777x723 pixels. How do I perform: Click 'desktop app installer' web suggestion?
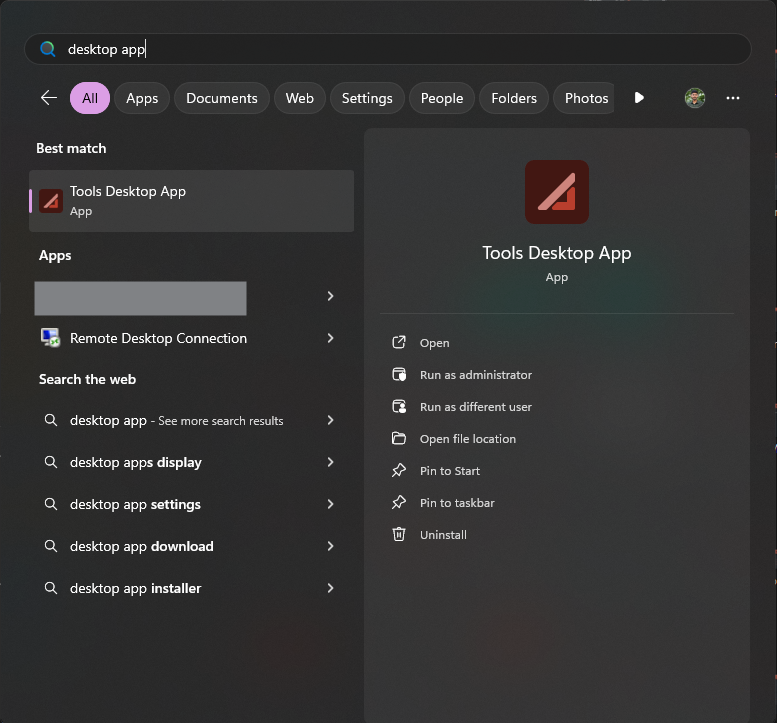click(x=135, y=588)
